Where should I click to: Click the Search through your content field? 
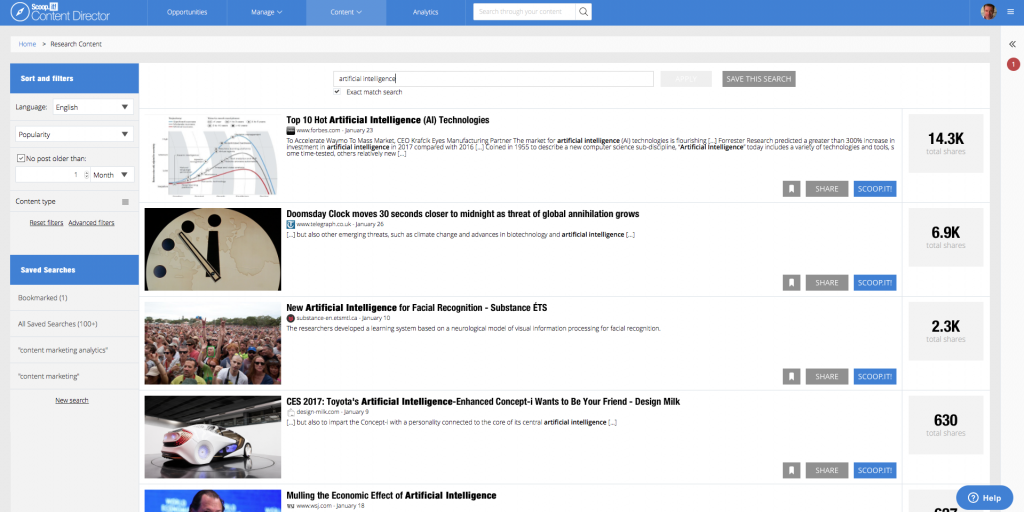(524, 12)
